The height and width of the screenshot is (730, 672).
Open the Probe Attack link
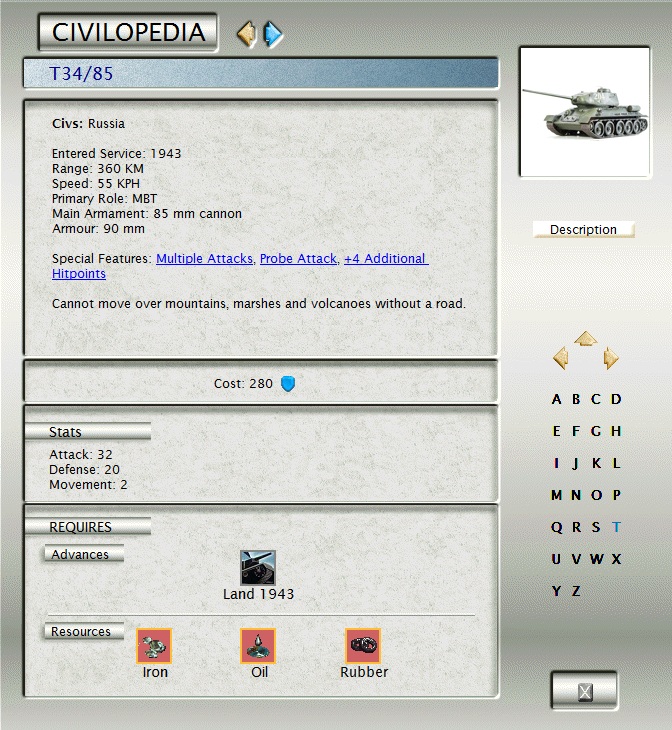[299, 258]
